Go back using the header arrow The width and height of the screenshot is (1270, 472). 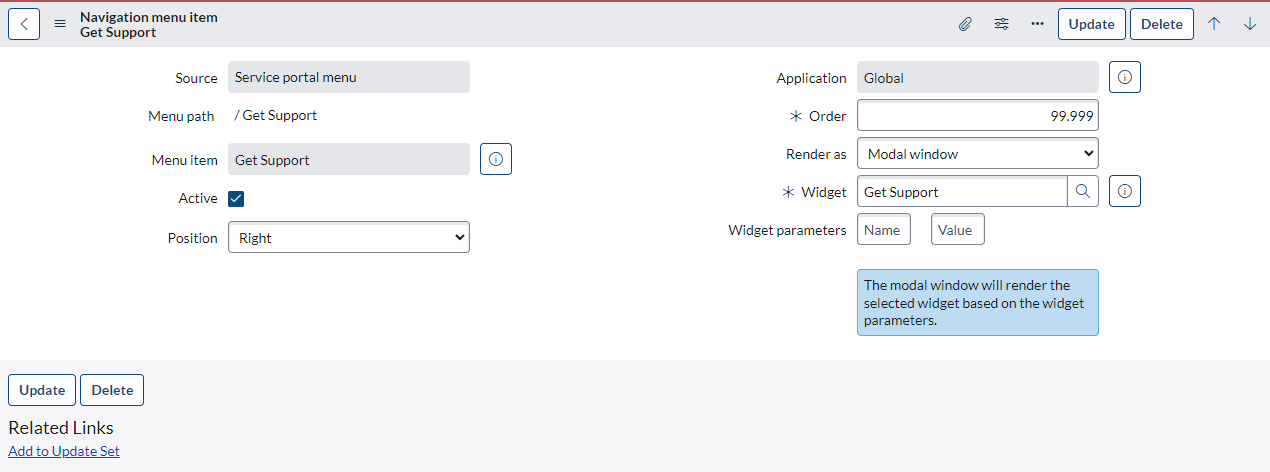24,24
